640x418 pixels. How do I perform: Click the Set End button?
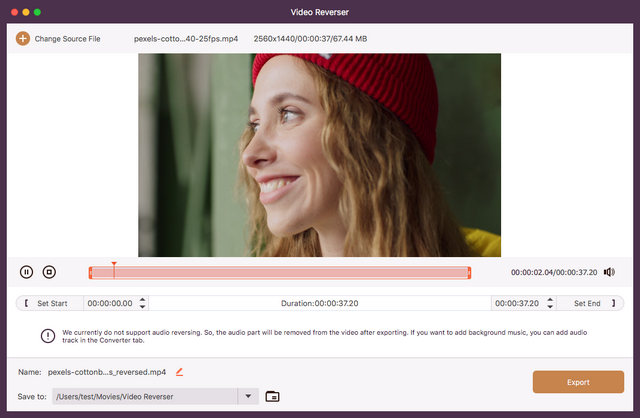coord(586,303)
